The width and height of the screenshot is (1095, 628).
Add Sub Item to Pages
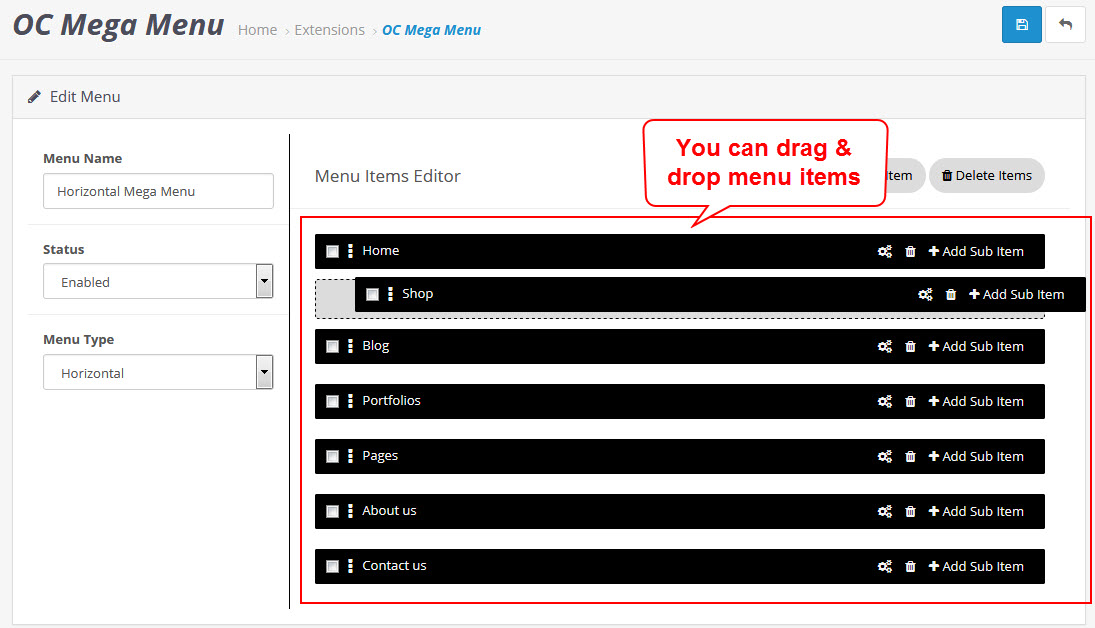tap(976, 457)
